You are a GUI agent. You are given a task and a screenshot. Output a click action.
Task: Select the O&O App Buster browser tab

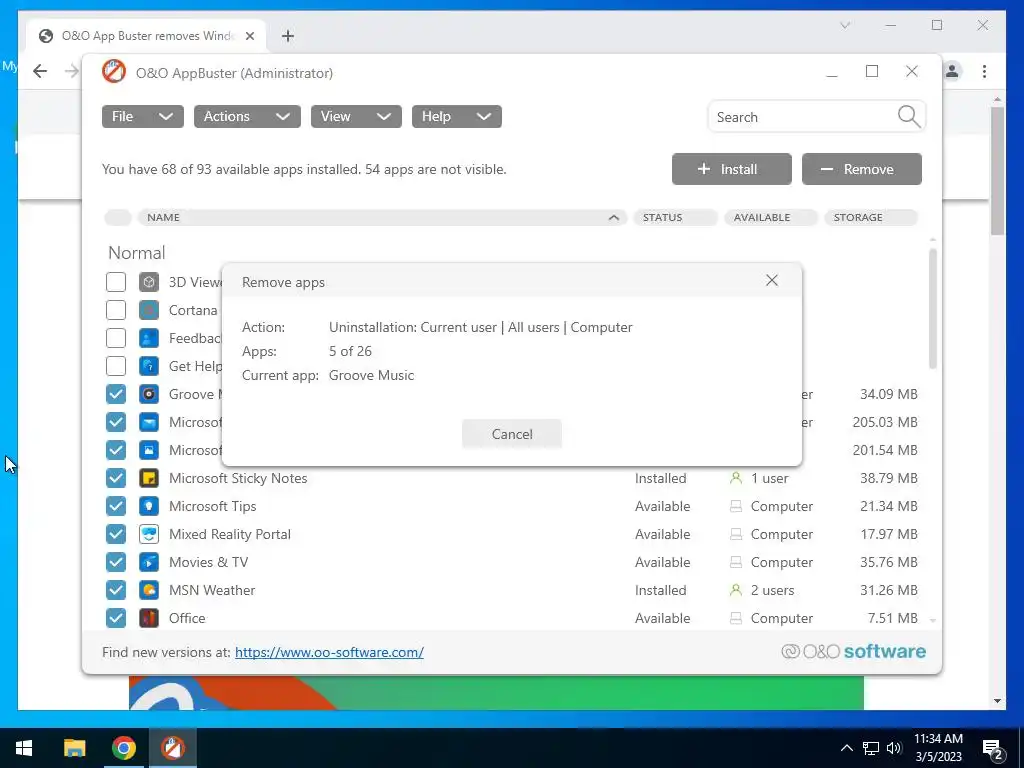click(146, 36)
